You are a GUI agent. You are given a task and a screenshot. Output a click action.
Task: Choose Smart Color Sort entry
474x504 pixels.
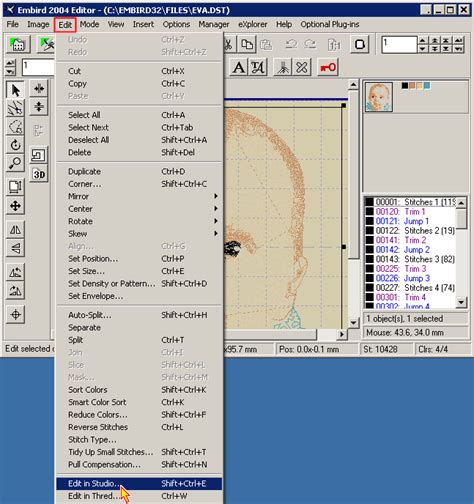click(139, 402)
